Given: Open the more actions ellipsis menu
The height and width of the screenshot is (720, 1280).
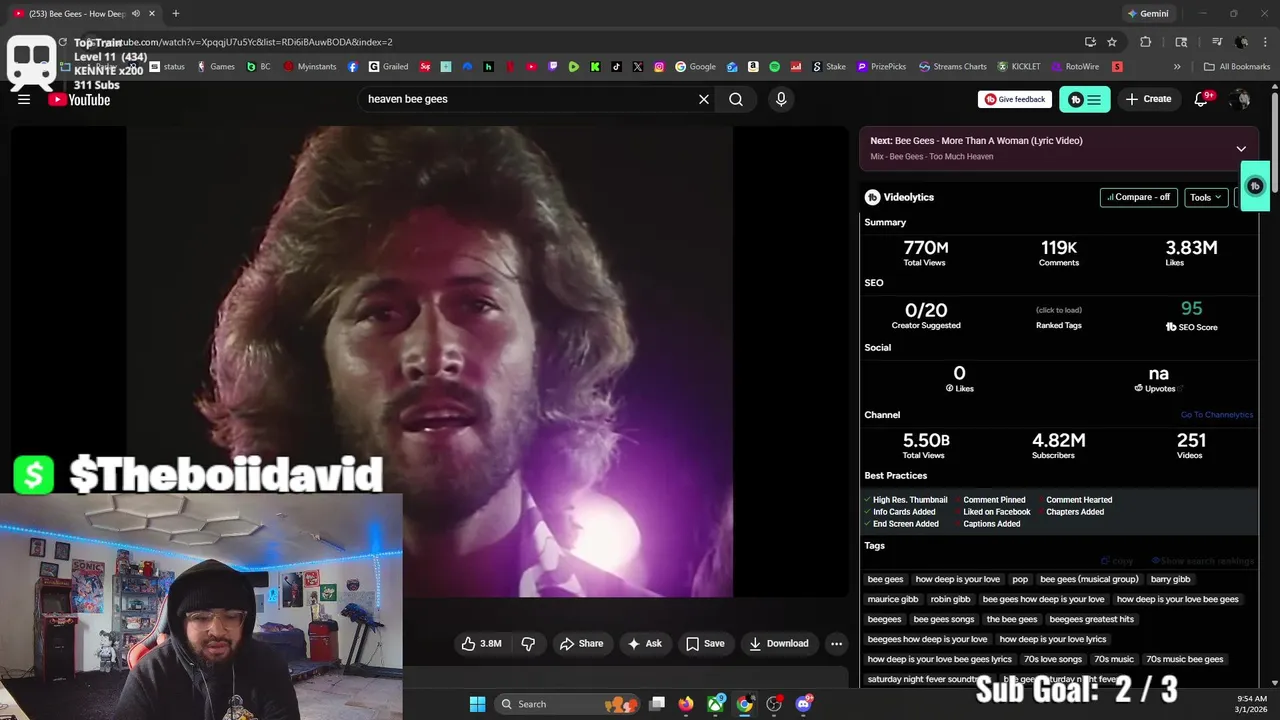Looking at the screenshot, I should click(x=837, y=643).
